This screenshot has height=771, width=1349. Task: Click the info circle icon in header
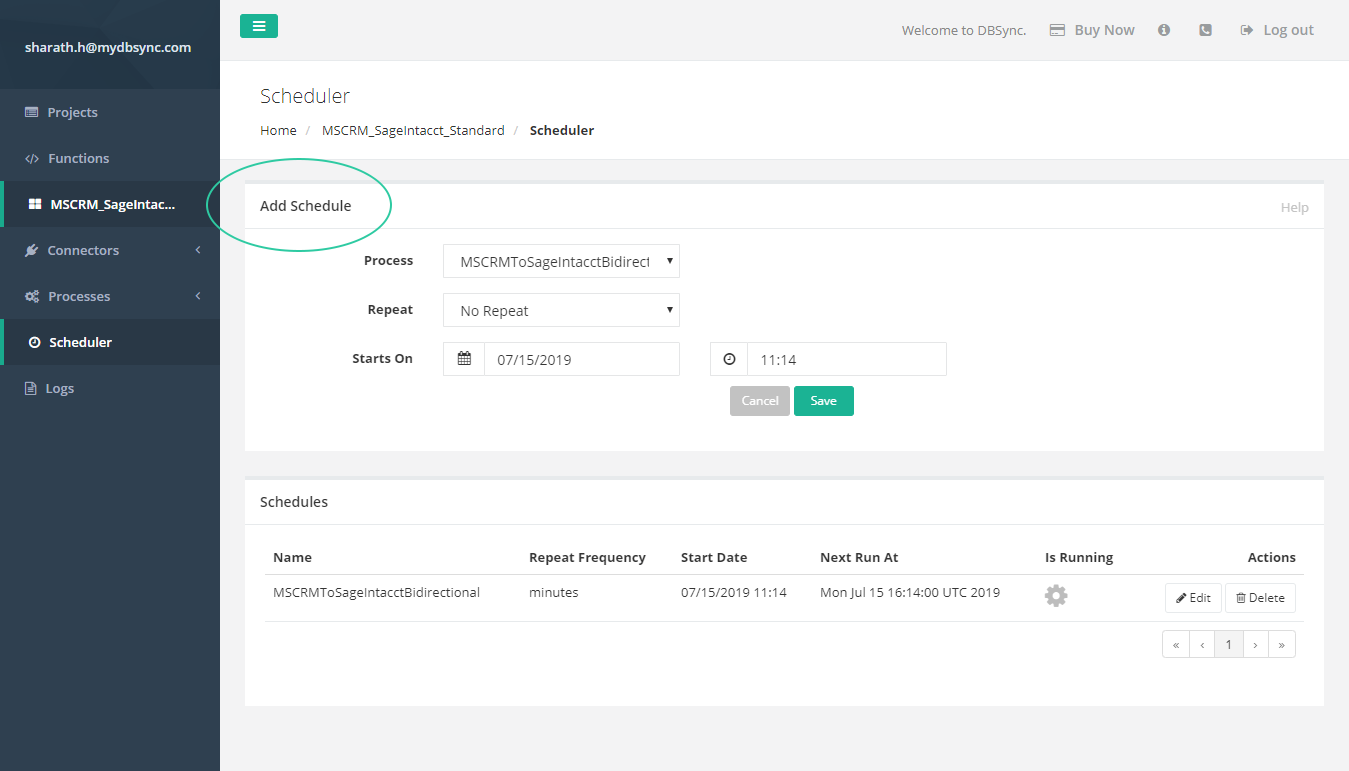click(x=1164, y=30)
